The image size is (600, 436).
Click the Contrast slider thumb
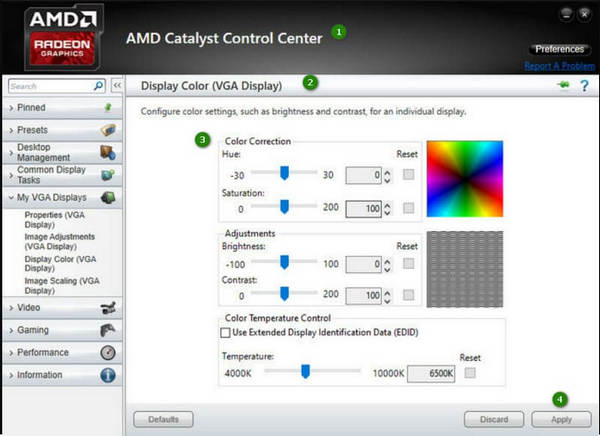click(x=284, y=294)
